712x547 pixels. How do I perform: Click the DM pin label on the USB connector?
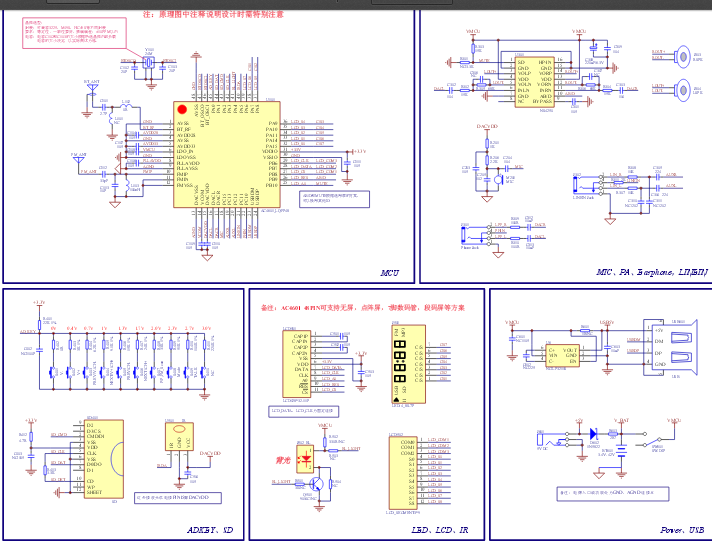(x=659, y=341)
